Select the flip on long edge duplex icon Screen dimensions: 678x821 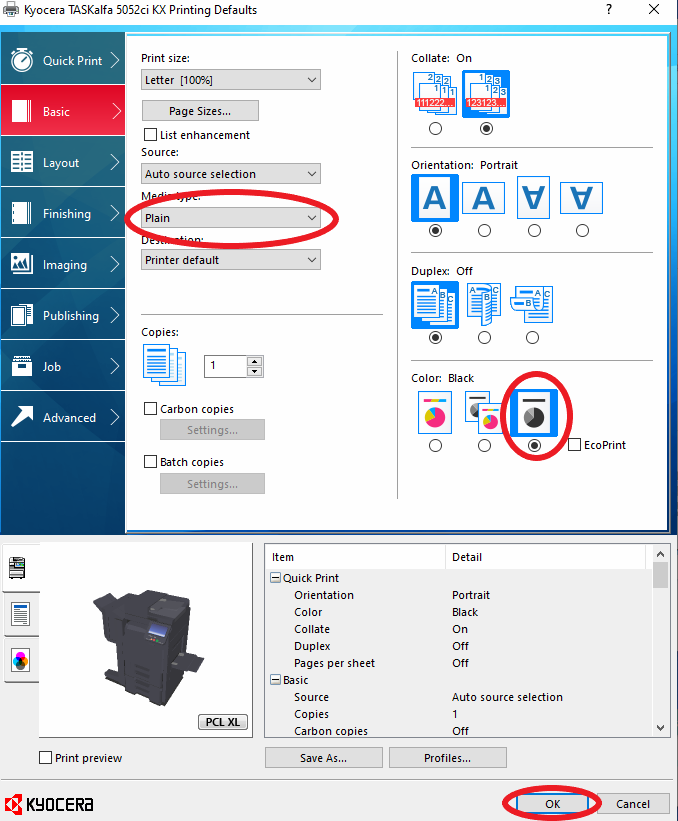click(x=484, y=304)
